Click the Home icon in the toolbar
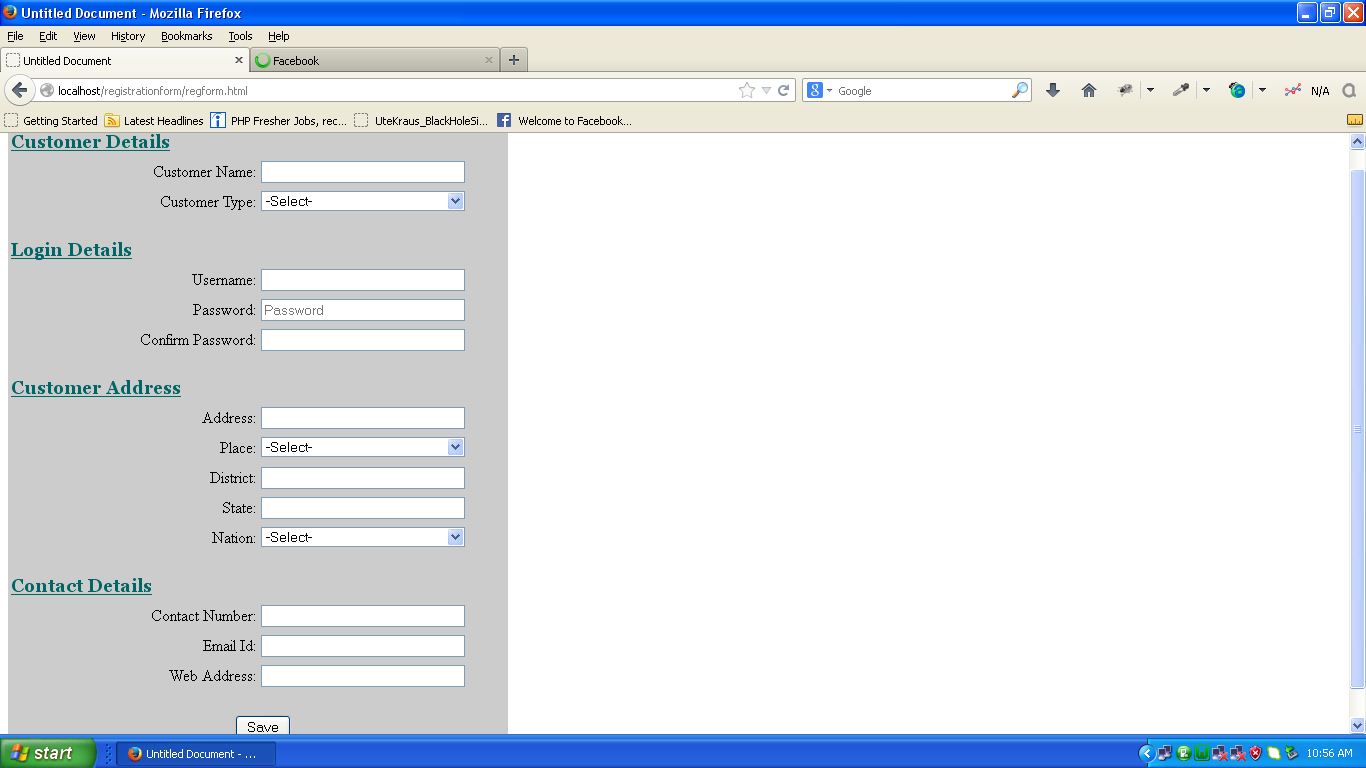The height and width of the screenshot is (768, 1366). click(x=1089, y=90)
